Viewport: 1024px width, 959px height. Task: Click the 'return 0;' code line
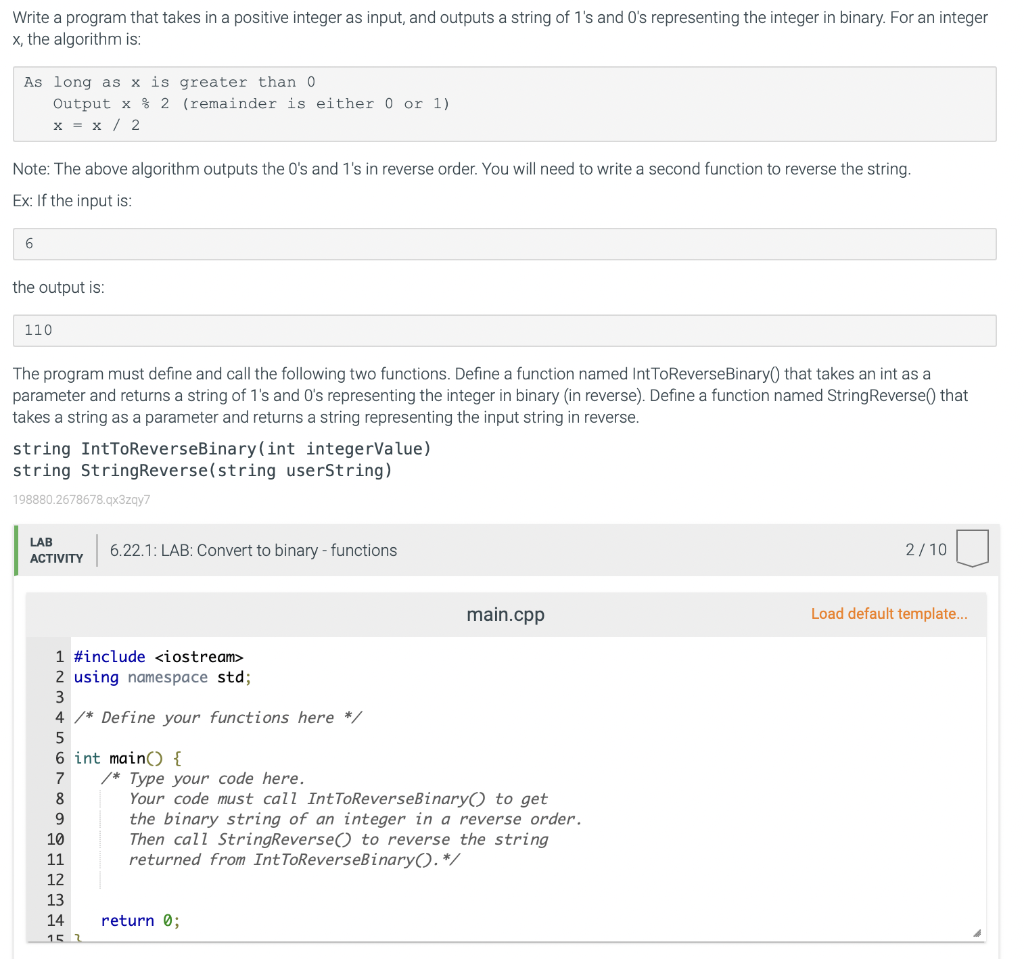140,920
